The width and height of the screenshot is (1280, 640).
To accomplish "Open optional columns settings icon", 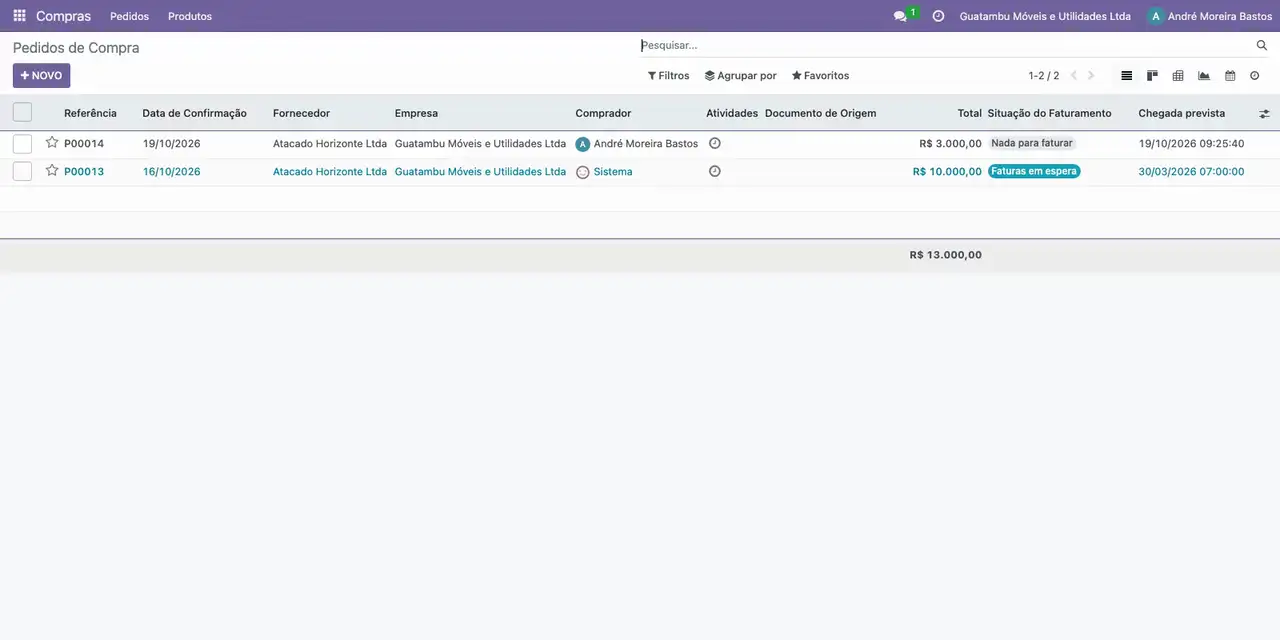I will coord(1264,114).
